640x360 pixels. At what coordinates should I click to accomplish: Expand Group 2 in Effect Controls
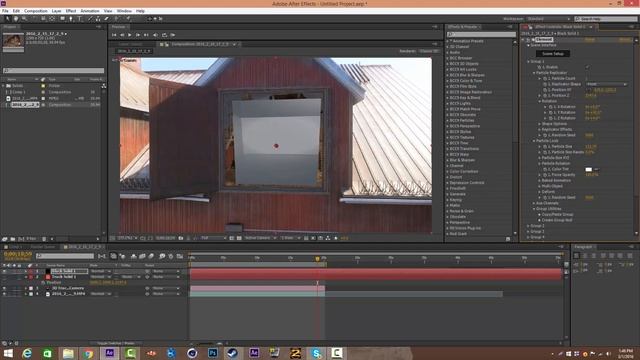pos(528,226)
